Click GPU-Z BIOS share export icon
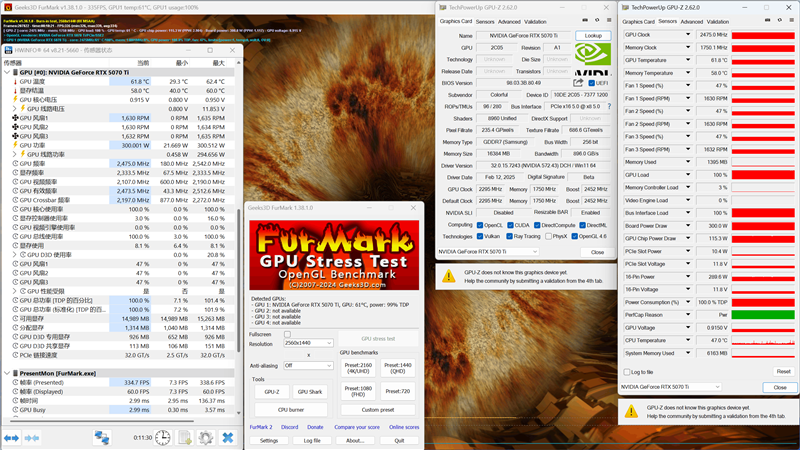The width and height of the screenshot is (800, 450). 578,83
